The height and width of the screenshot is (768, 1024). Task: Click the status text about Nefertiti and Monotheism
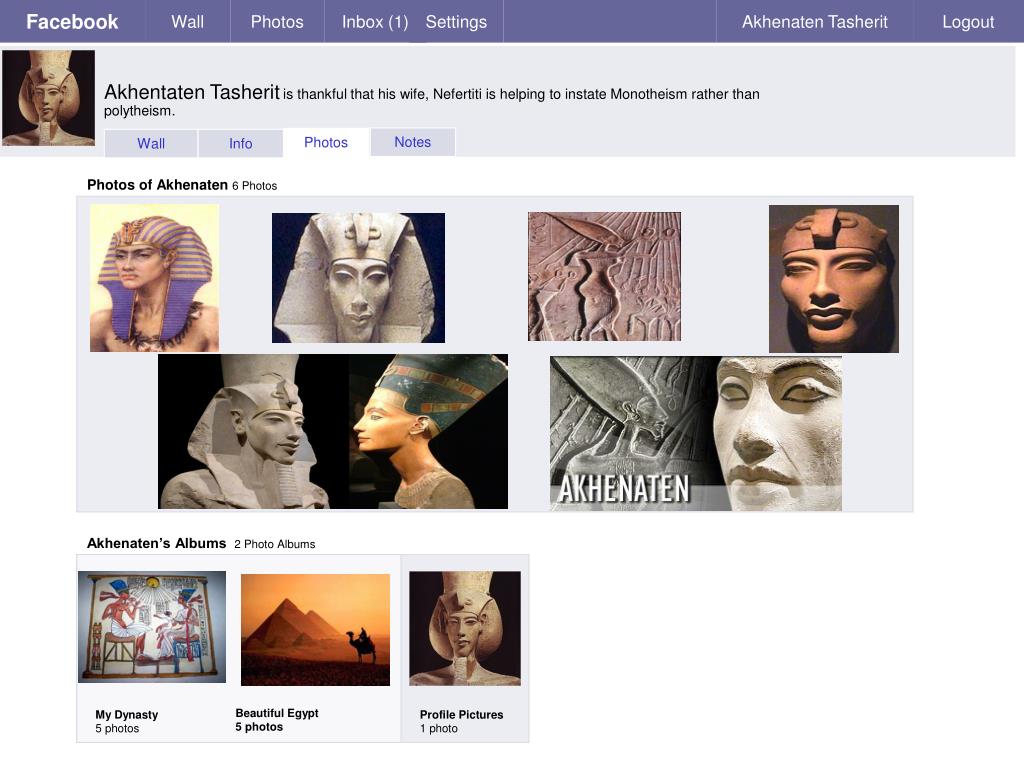coord(432,102)
